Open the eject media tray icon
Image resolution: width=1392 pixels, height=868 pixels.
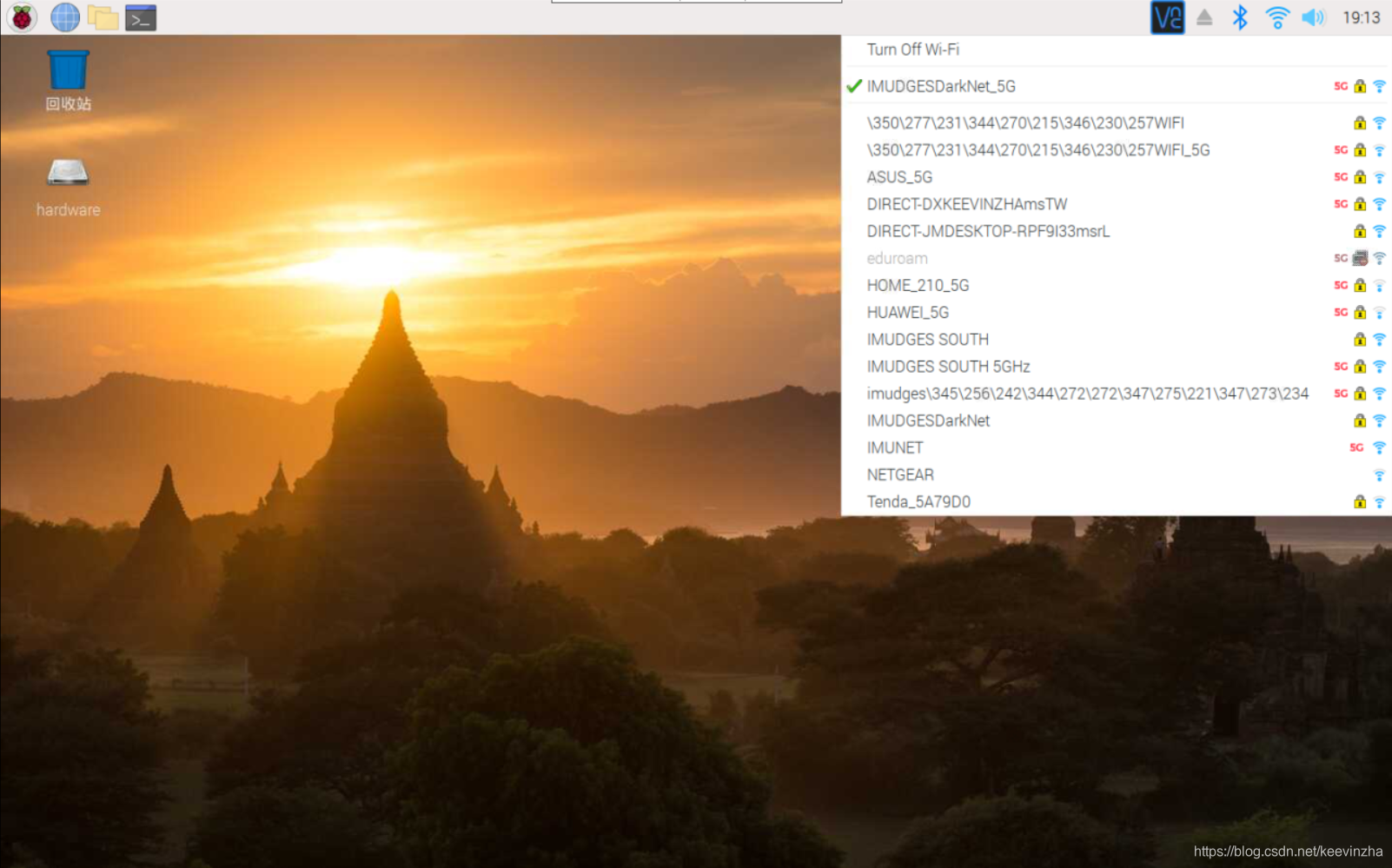pos(1204,17)
